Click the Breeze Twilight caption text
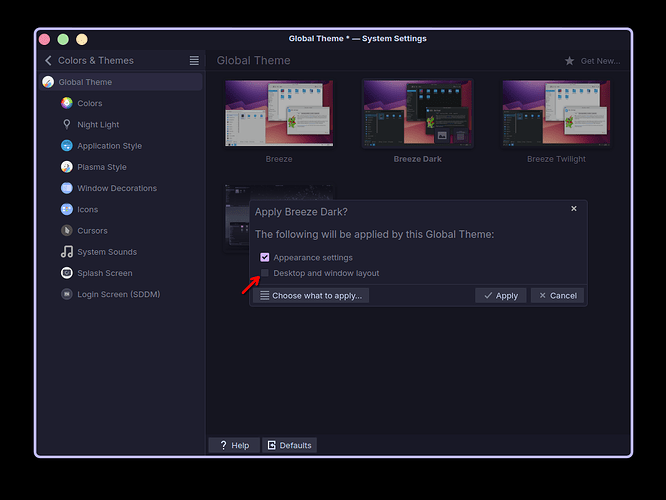Viewport: 666px width, 500px height. 556,159
